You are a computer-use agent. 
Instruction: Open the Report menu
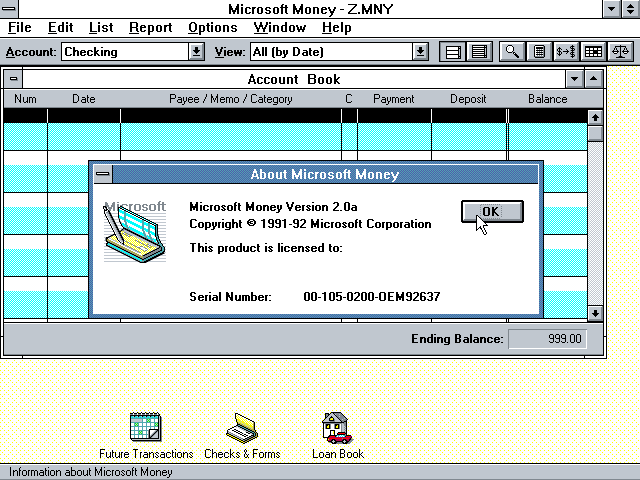150,27
